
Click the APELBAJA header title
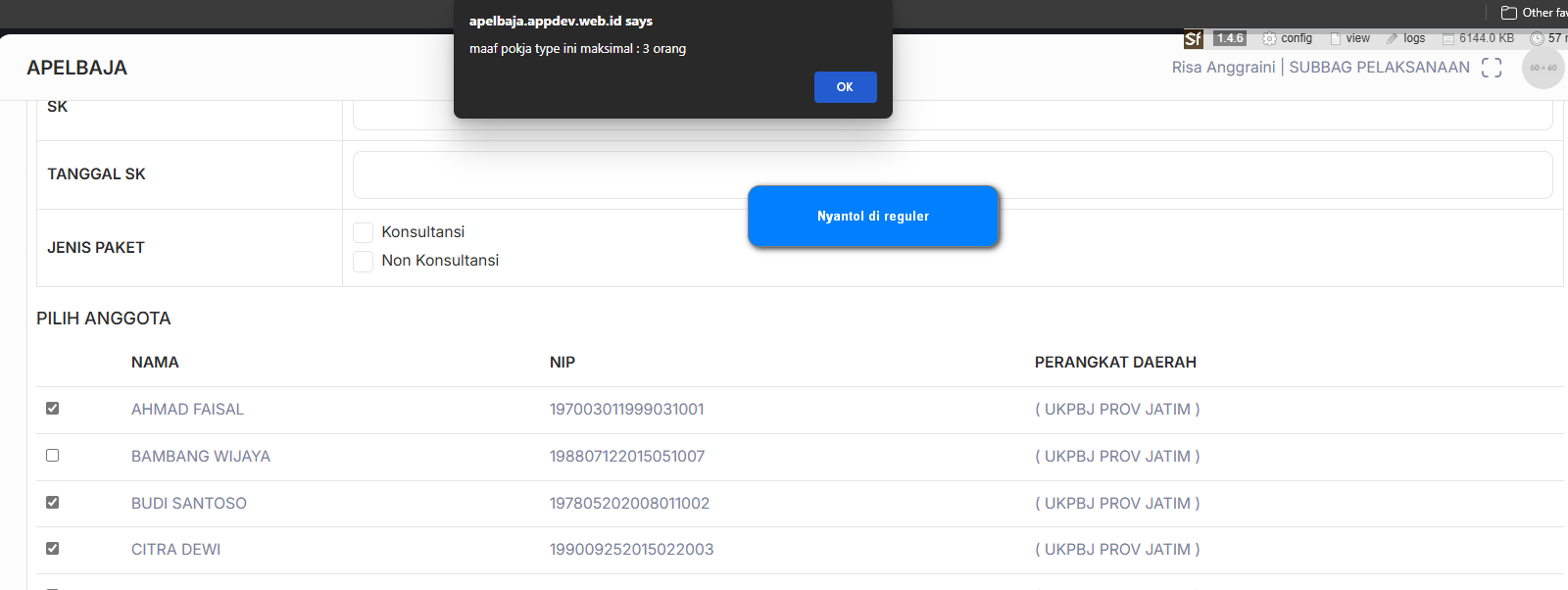[x=77, y=68]
